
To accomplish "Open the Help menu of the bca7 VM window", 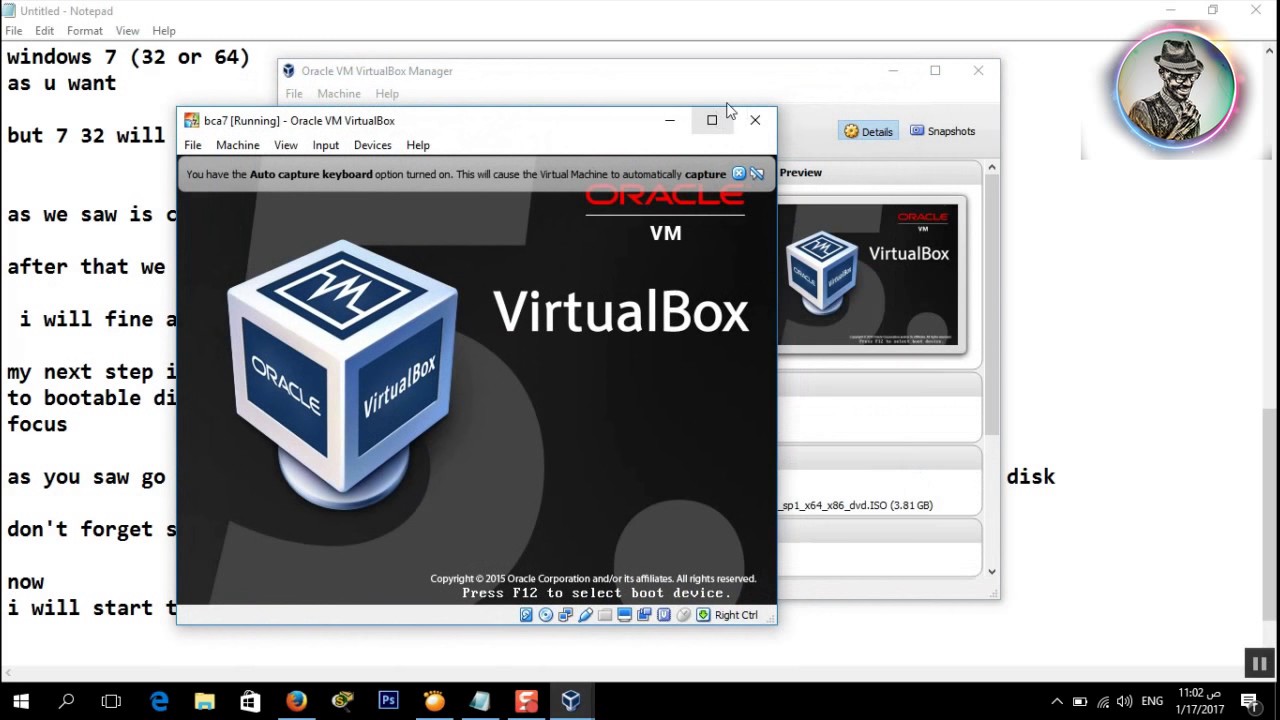I will (418, 145).
